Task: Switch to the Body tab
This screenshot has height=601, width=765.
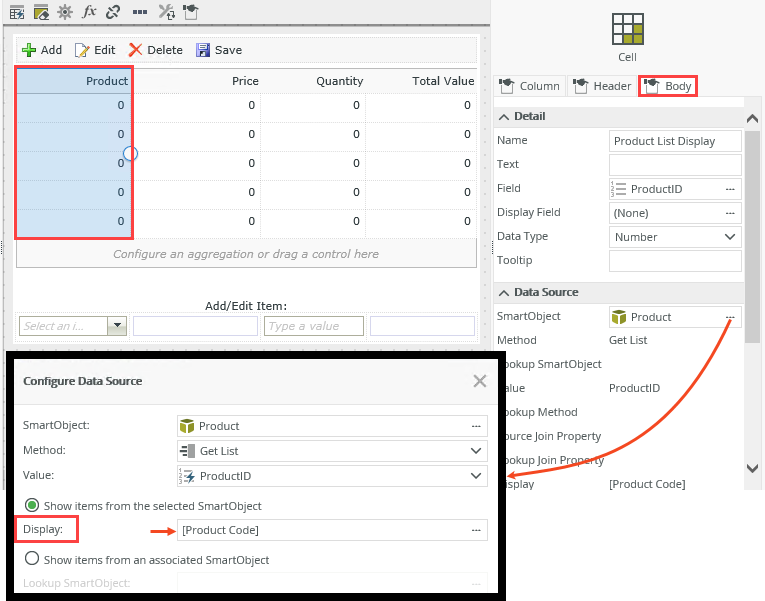Action: (x=668, y=86)
